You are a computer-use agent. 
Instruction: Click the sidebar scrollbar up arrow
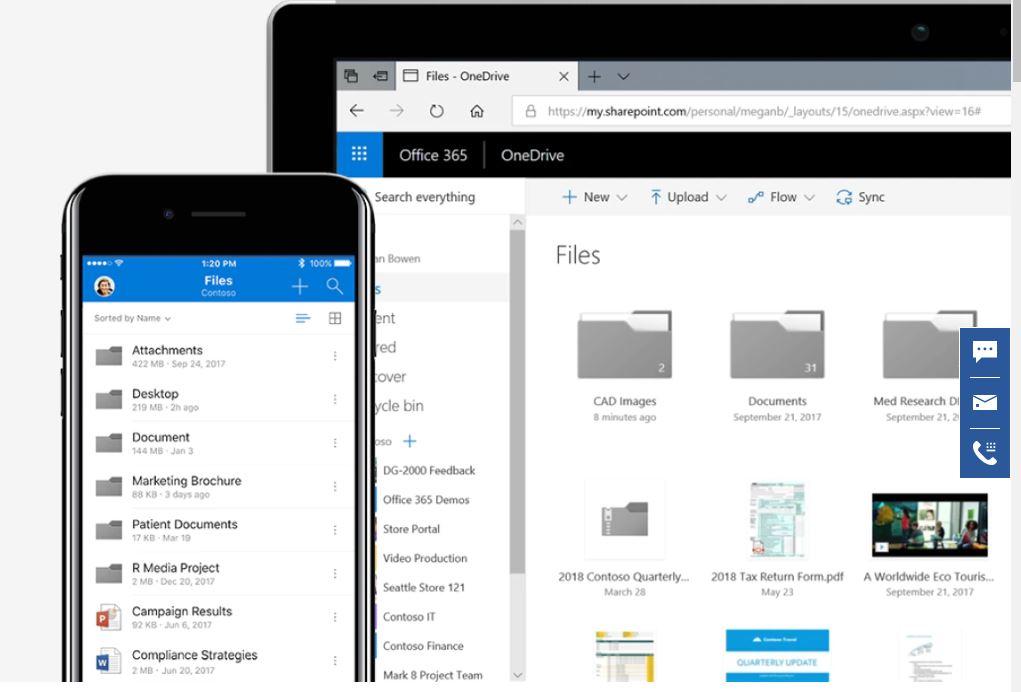[518, 223]
